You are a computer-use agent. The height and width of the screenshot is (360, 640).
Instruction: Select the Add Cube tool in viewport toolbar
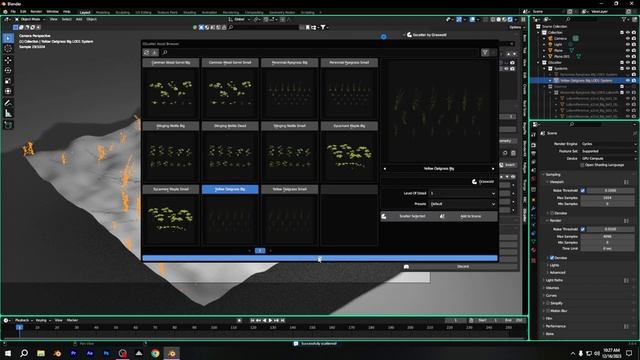click(8, 124)
